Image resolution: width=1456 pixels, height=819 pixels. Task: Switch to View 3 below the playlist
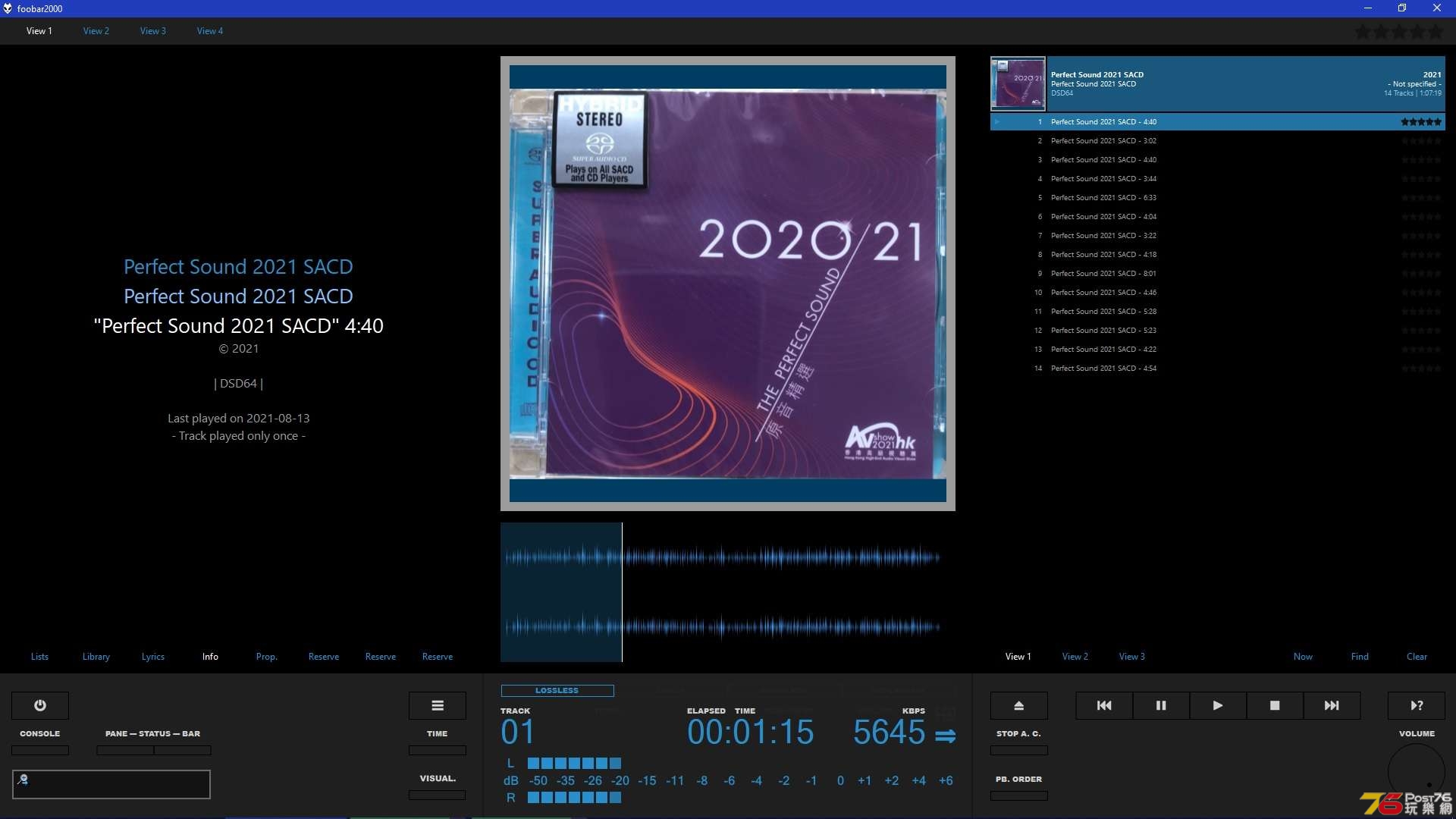(x=1132, y=657)
